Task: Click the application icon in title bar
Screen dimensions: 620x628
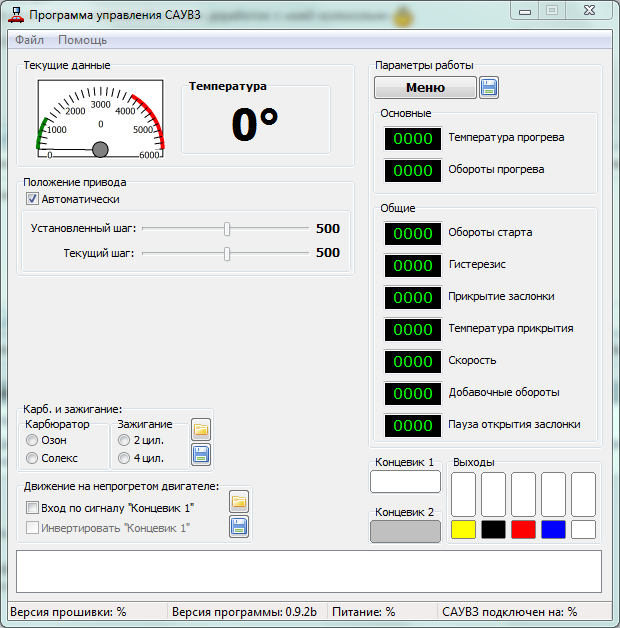Action: pos(16,15)
